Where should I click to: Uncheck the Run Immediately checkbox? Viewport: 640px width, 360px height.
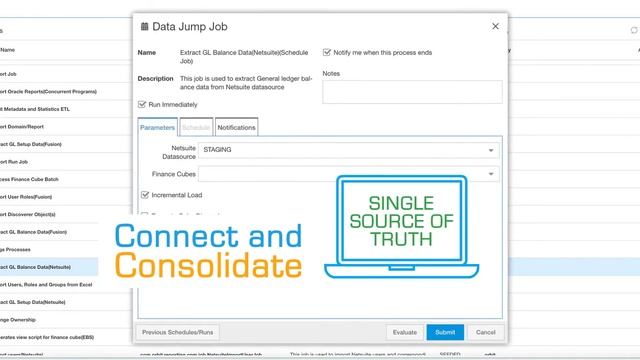click(x=142, y=104)
